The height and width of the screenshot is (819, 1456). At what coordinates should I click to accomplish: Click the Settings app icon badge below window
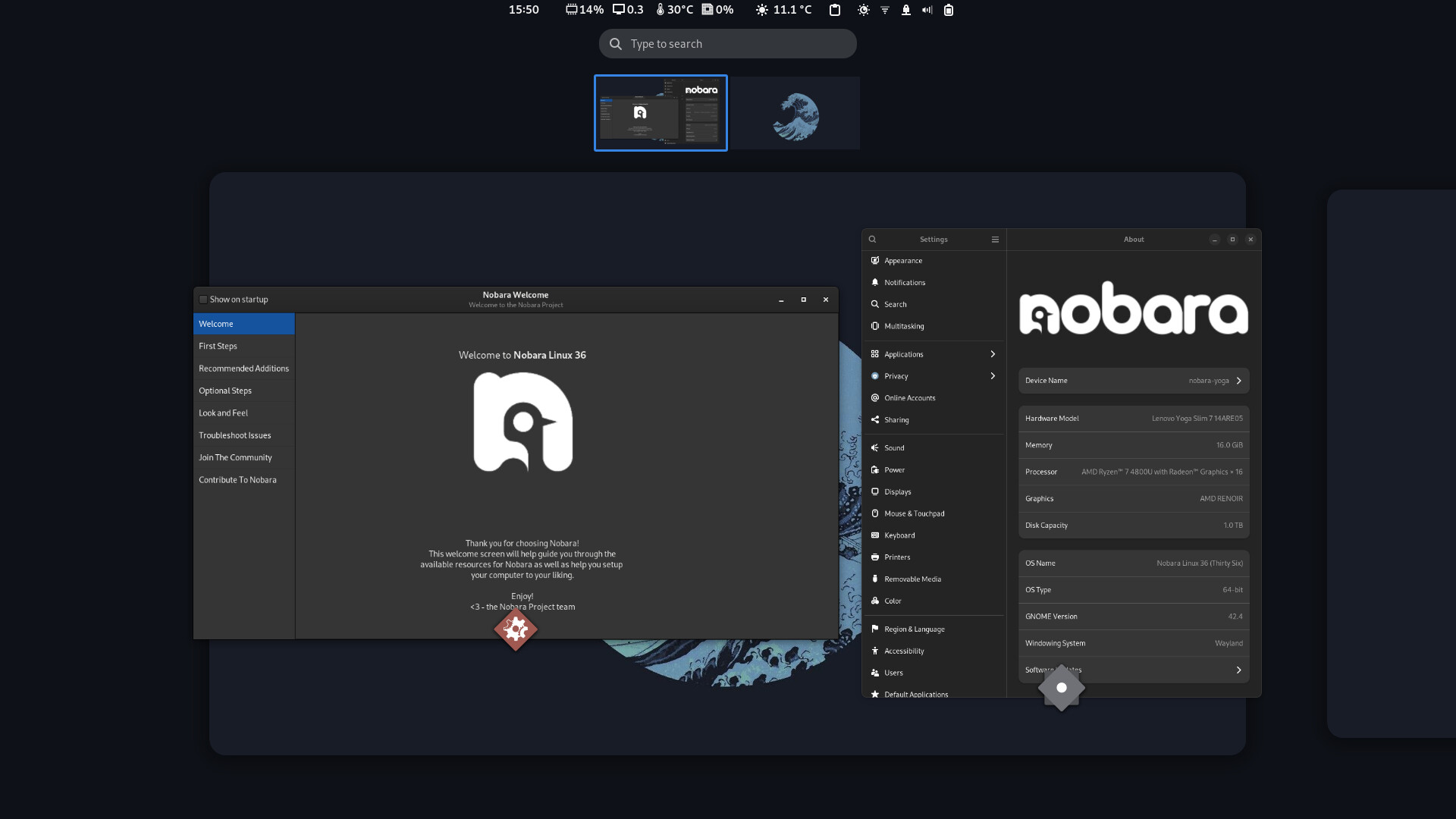click(1061, 688)
